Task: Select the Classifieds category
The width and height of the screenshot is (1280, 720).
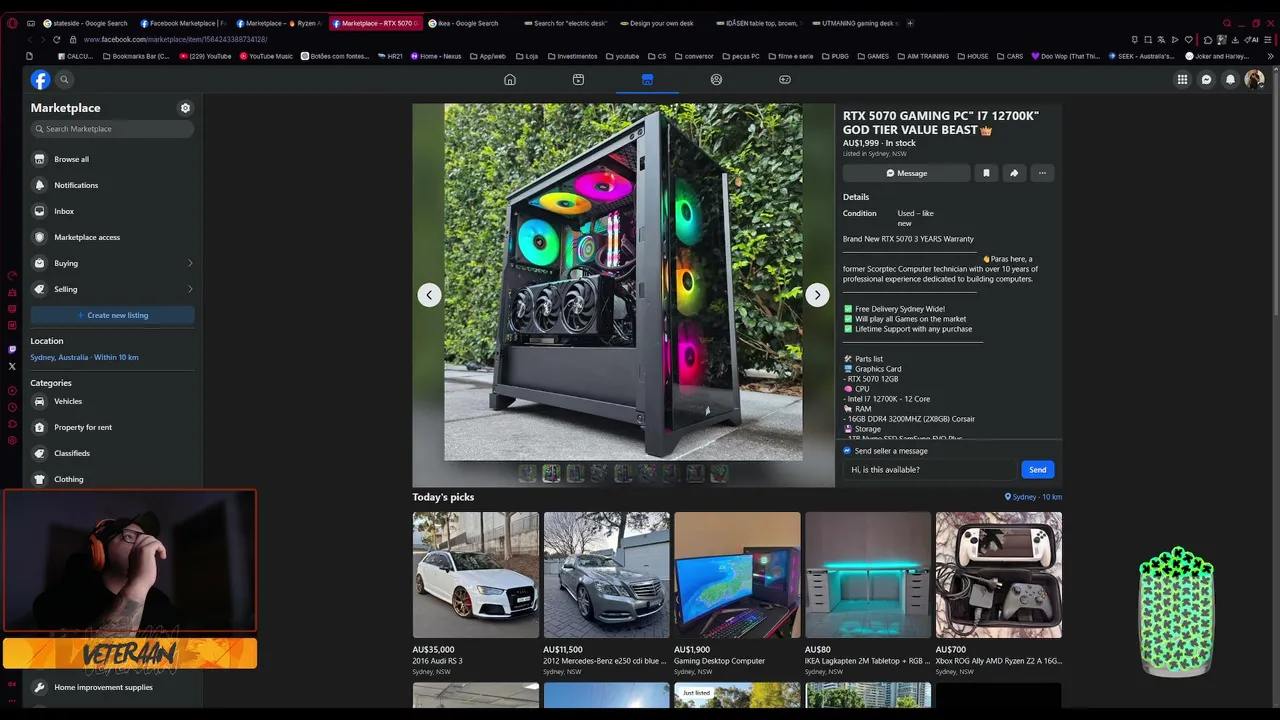Action: 112,453
